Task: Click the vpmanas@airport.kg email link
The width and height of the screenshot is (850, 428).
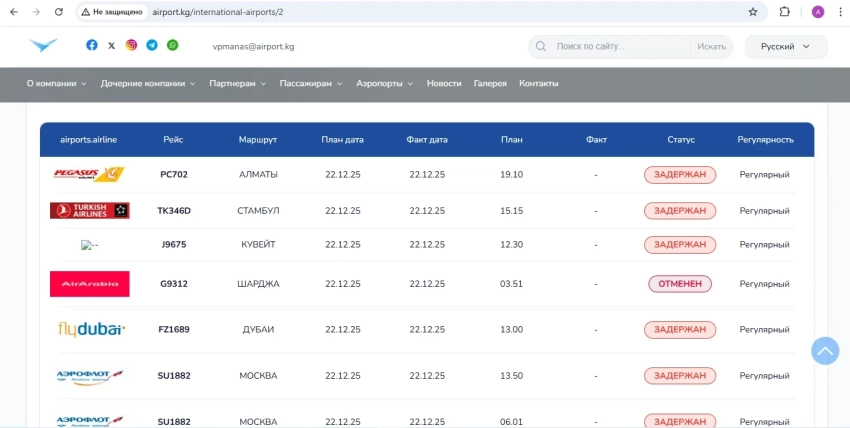Action: coord(253,47)
